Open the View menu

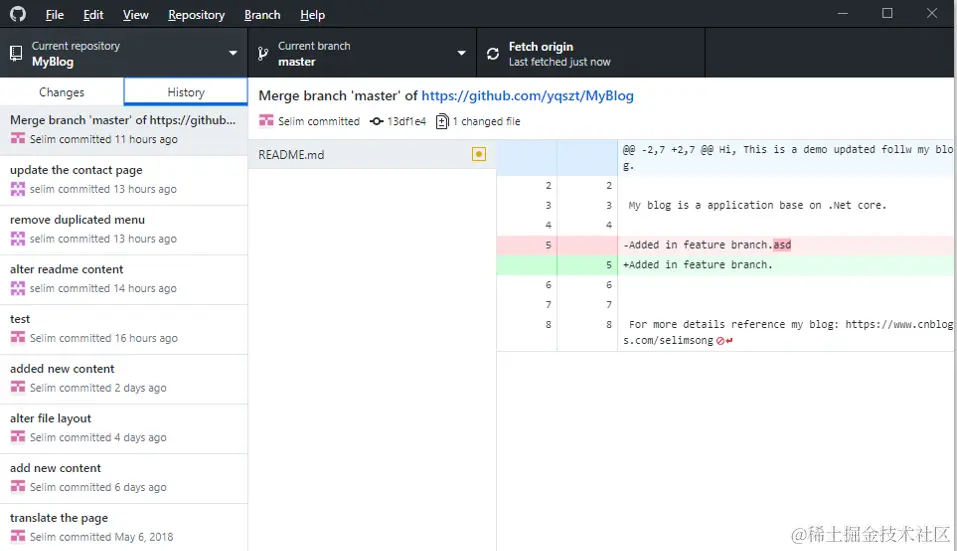[135, 15]
